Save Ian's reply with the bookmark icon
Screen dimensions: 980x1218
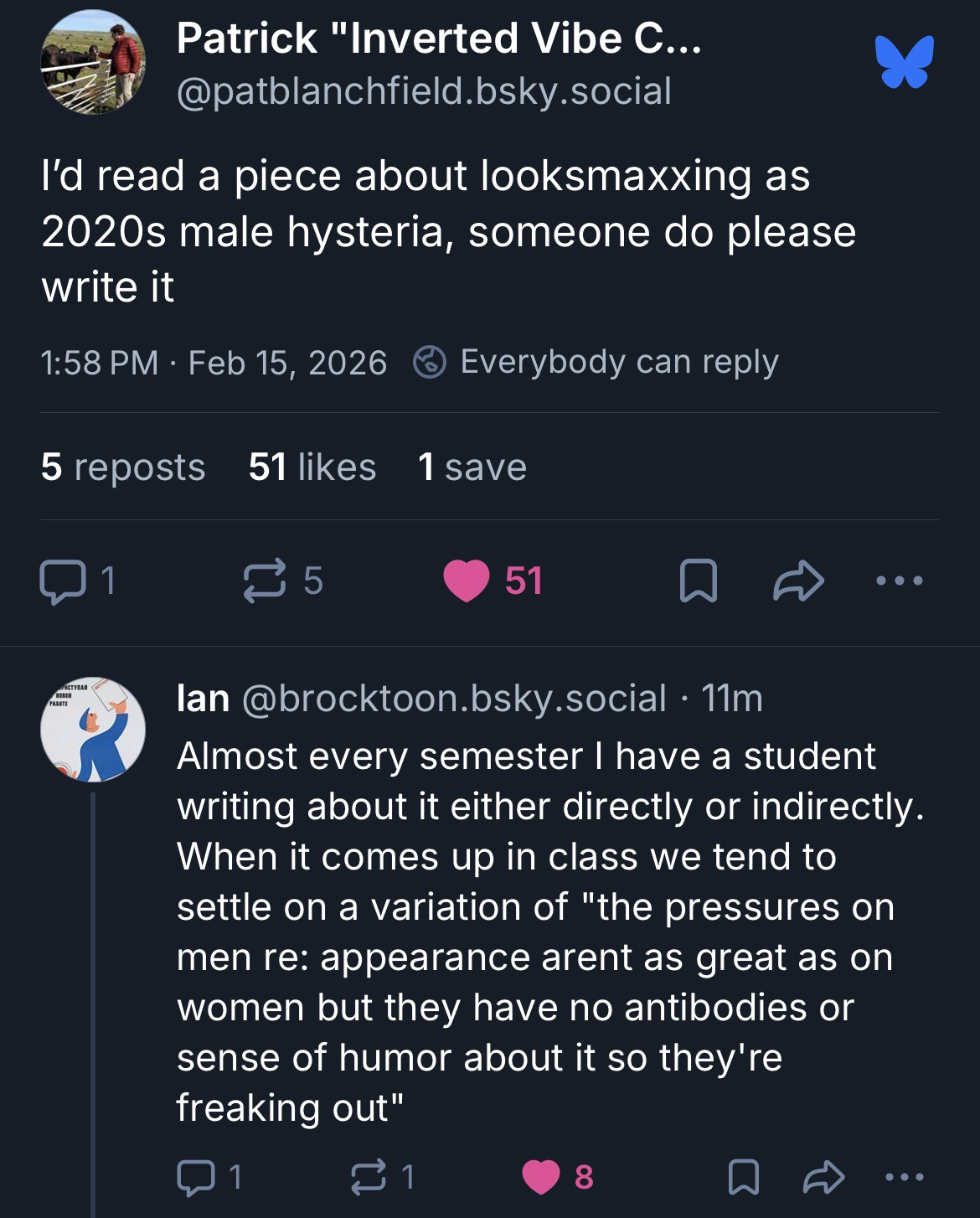pyautogui.click(x=745, y=1177)
